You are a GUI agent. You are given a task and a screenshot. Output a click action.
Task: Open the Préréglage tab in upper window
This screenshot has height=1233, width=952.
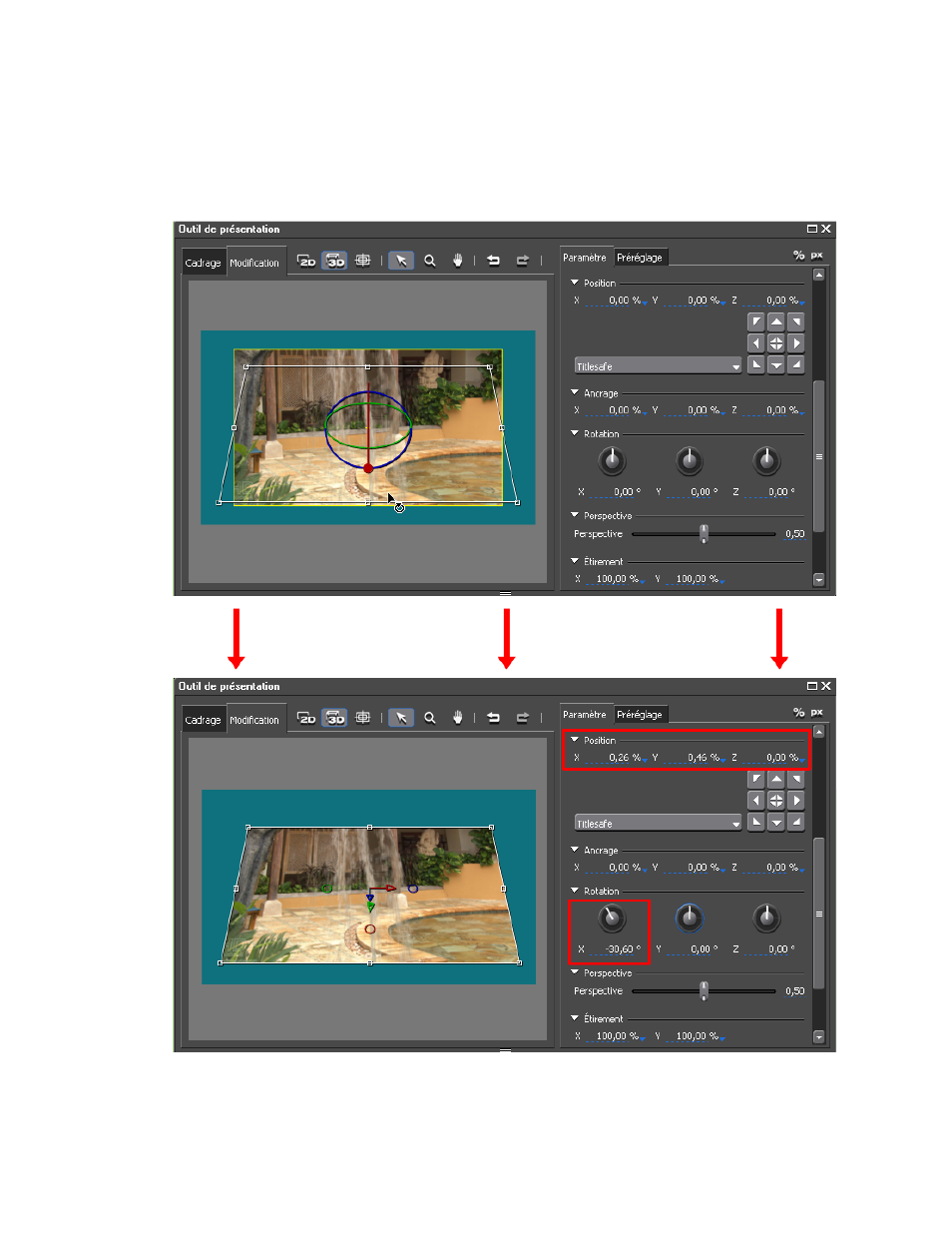pos(640,258)
